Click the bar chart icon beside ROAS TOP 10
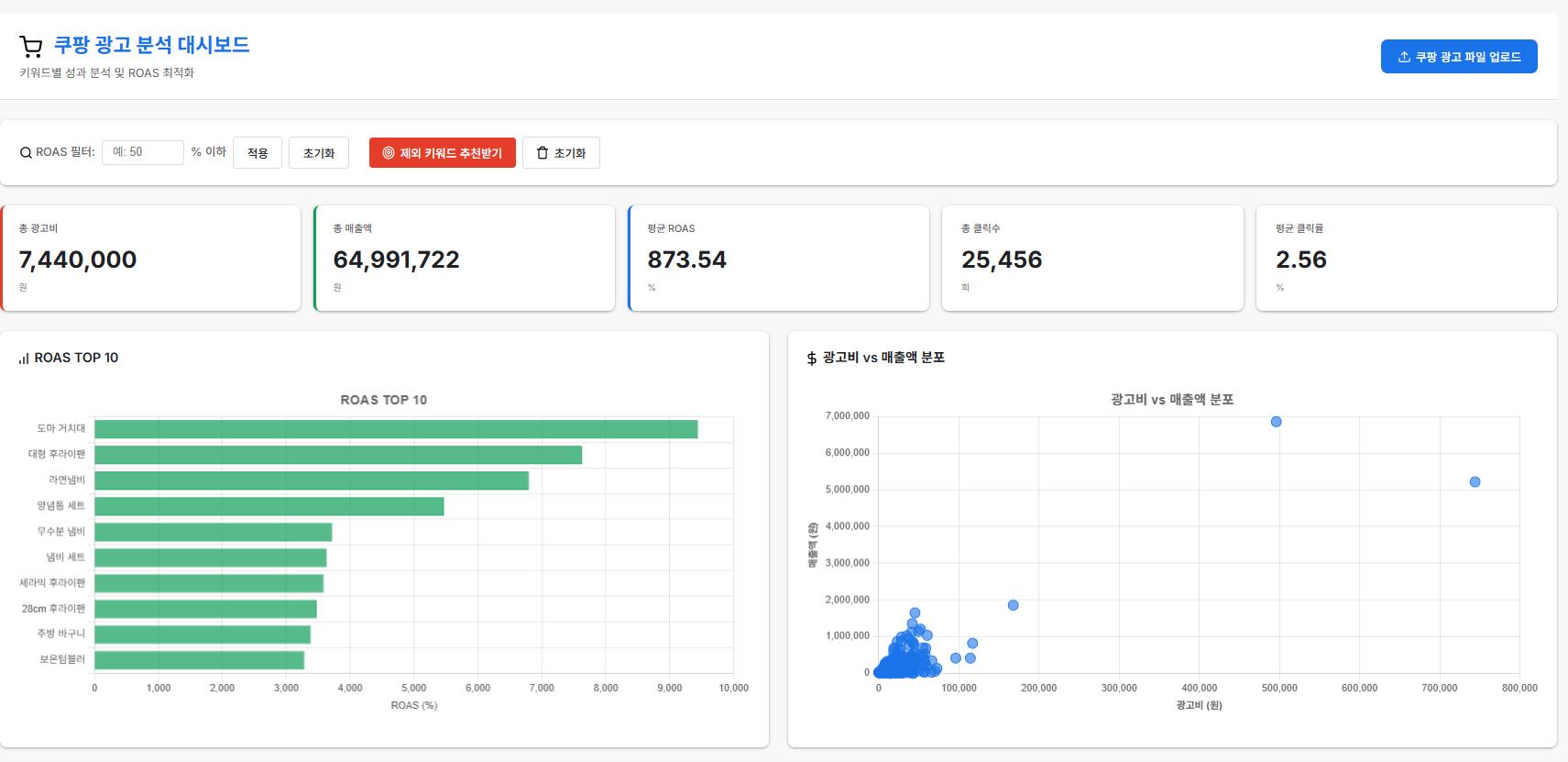 (24, 359)
